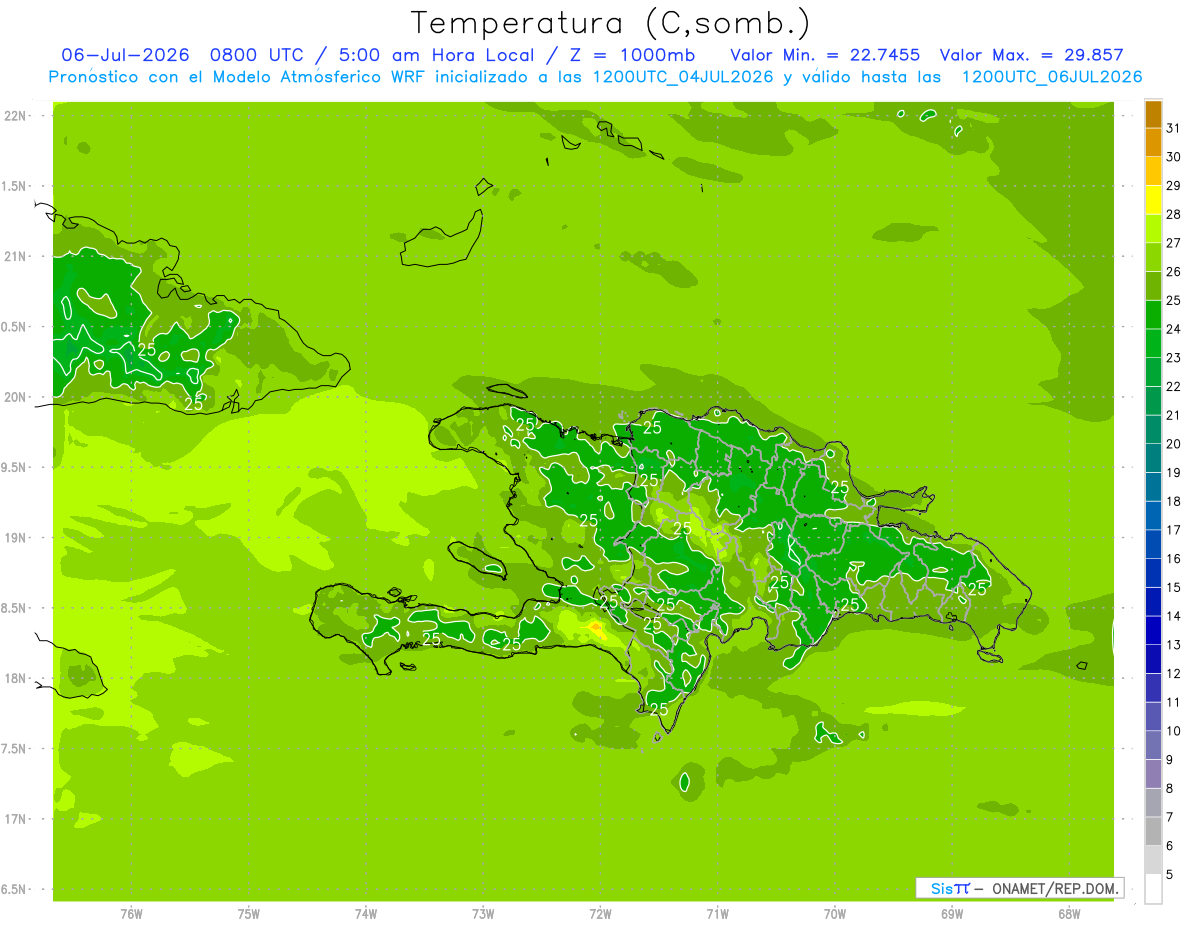Click the "73W" longitude axis label
1200x927 pixels.
(x=483, y=914)
